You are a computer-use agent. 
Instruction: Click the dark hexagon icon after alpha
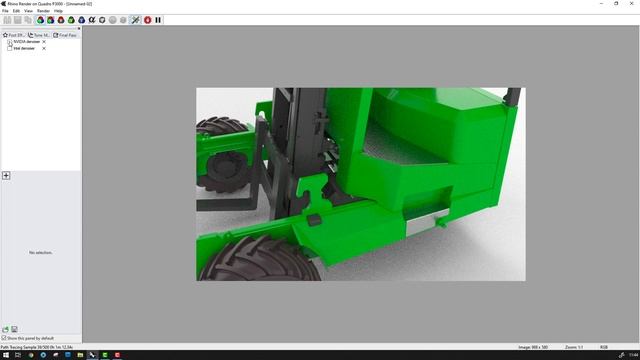pos(102,20)
